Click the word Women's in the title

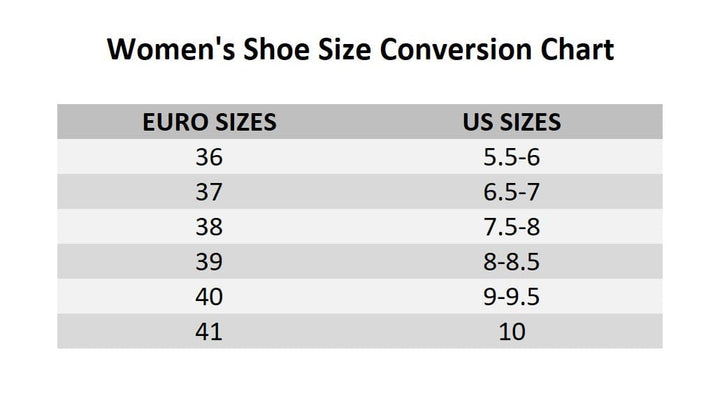click(171, 49)
